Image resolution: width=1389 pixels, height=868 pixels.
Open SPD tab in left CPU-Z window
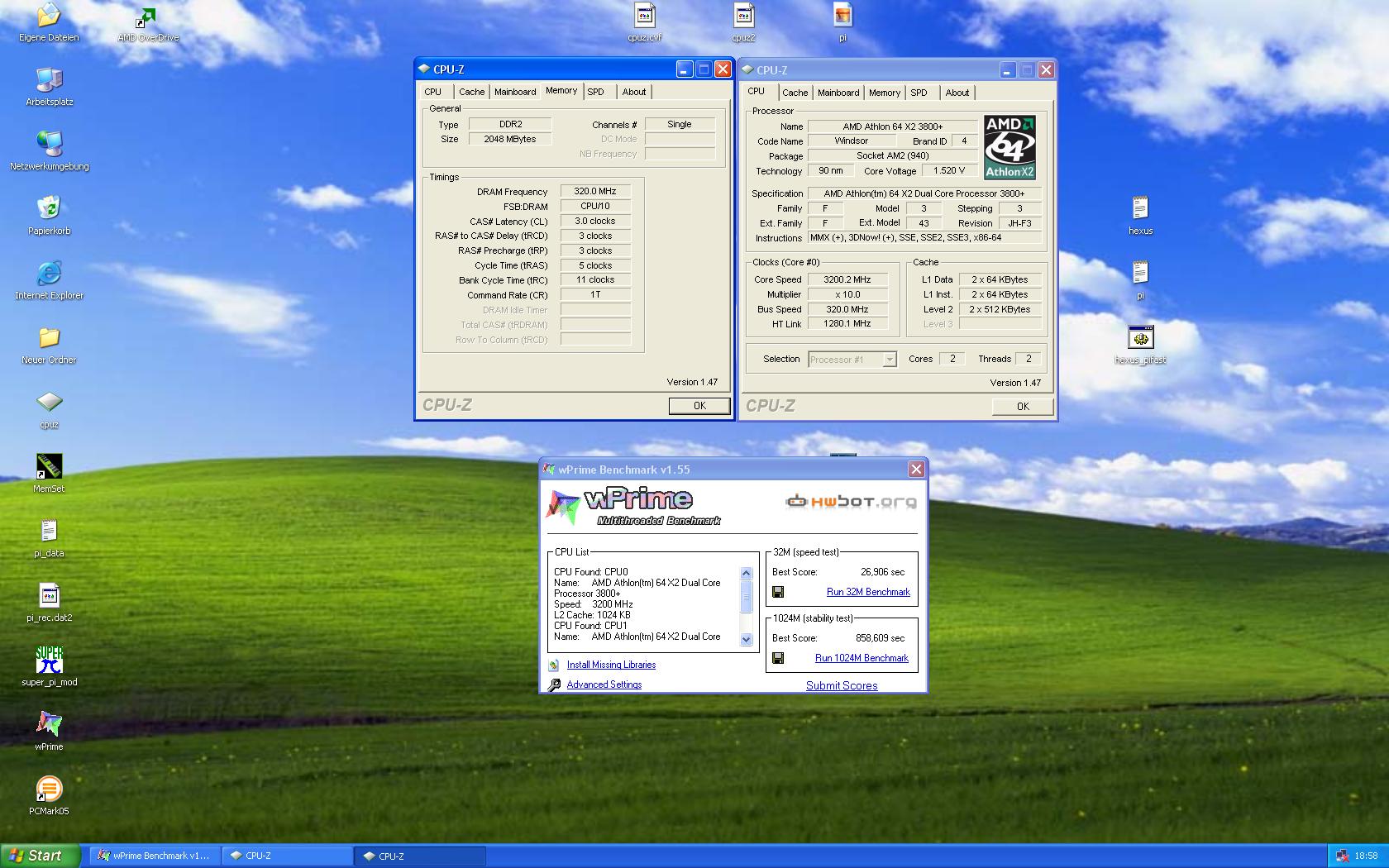tap(596, 92)
